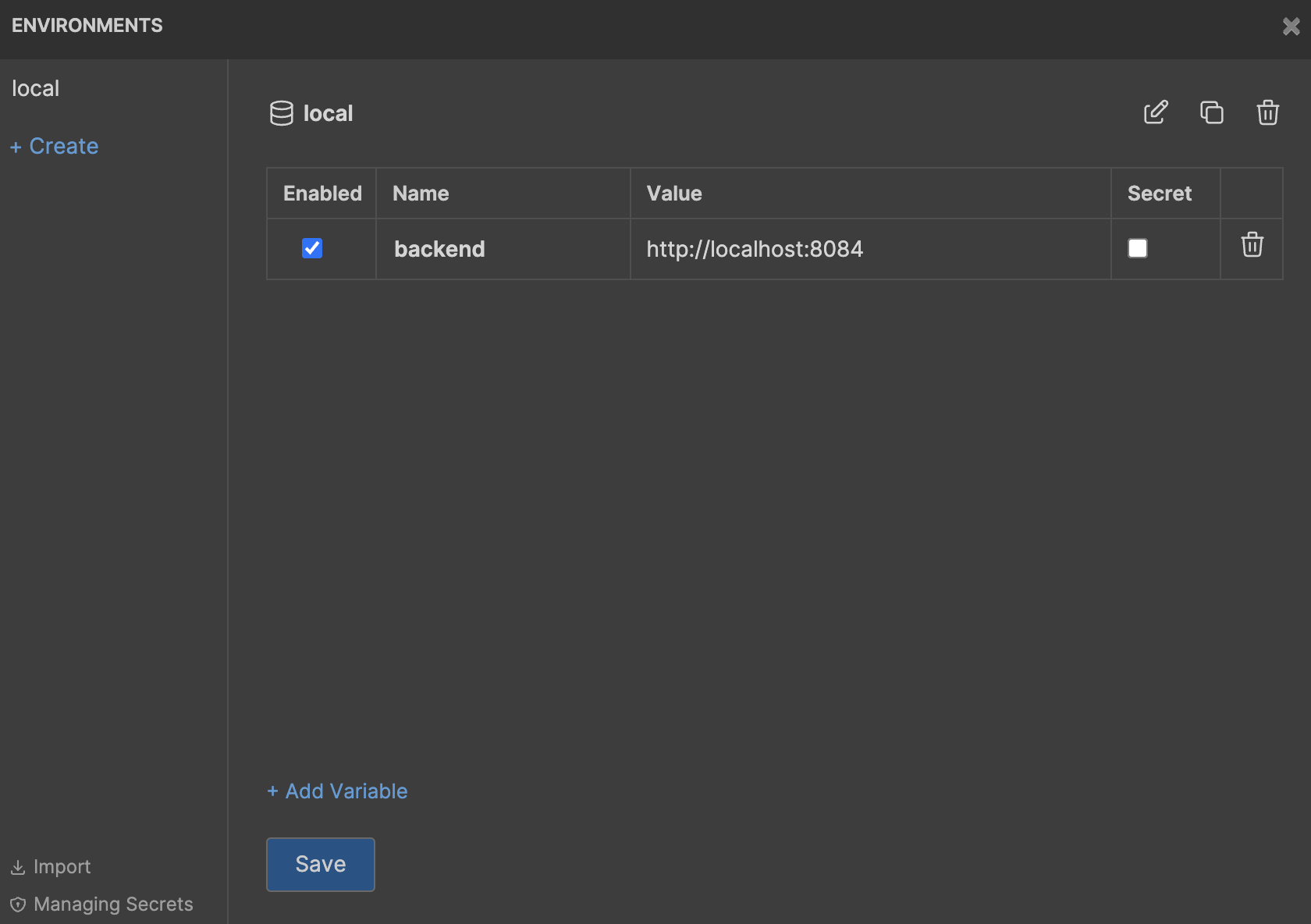Create a new environment

[x=55, y=146]
